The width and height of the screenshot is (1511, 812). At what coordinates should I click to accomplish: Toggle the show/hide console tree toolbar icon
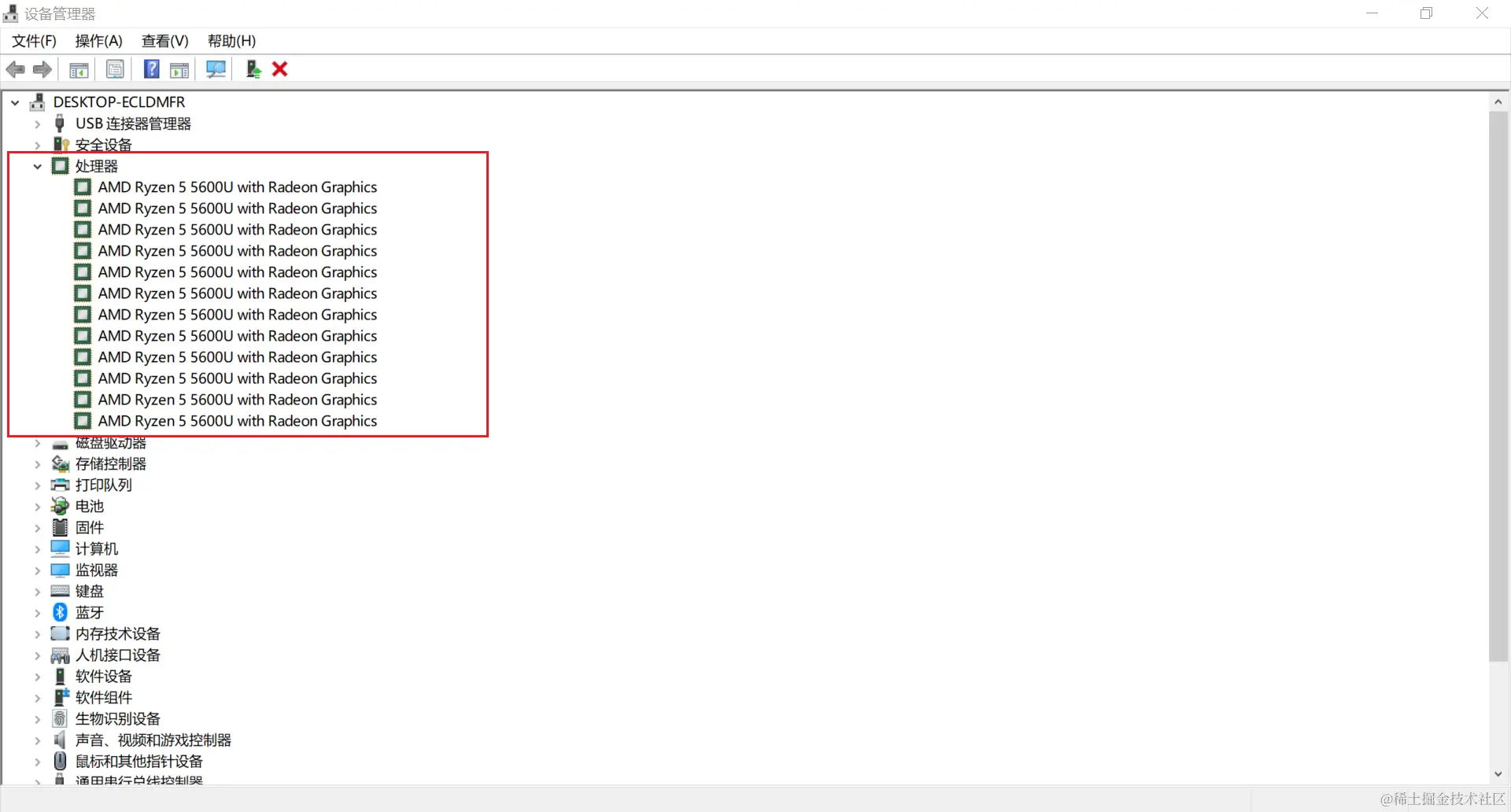point(79,69)
